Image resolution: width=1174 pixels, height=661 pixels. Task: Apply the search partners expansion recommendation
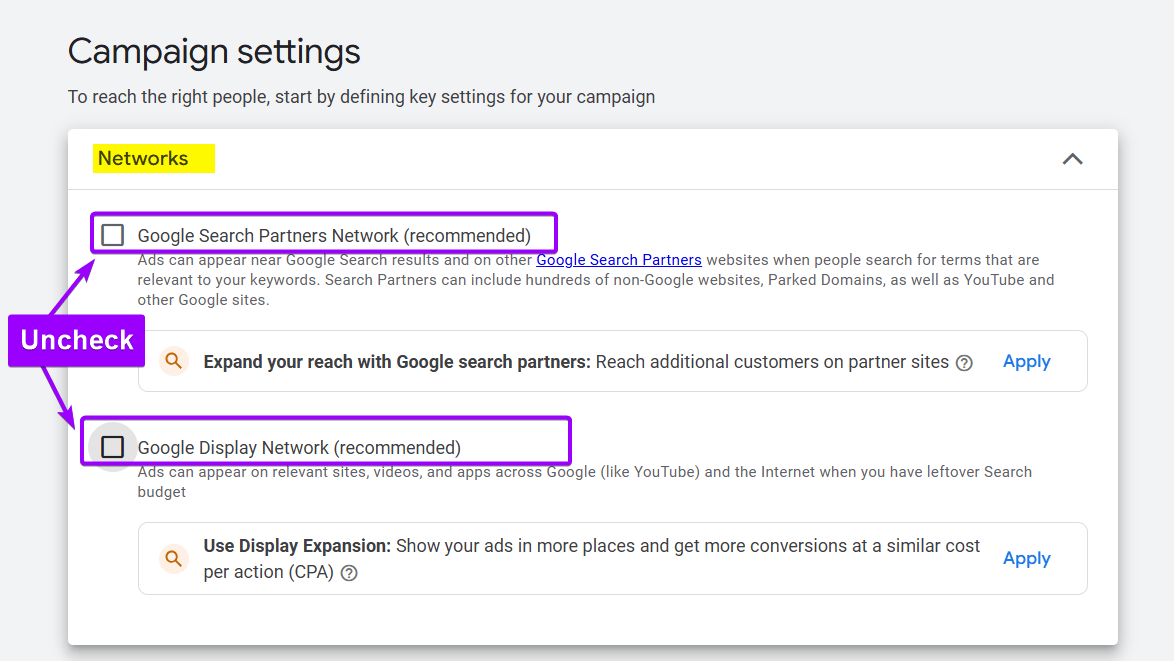[1026, 361]
